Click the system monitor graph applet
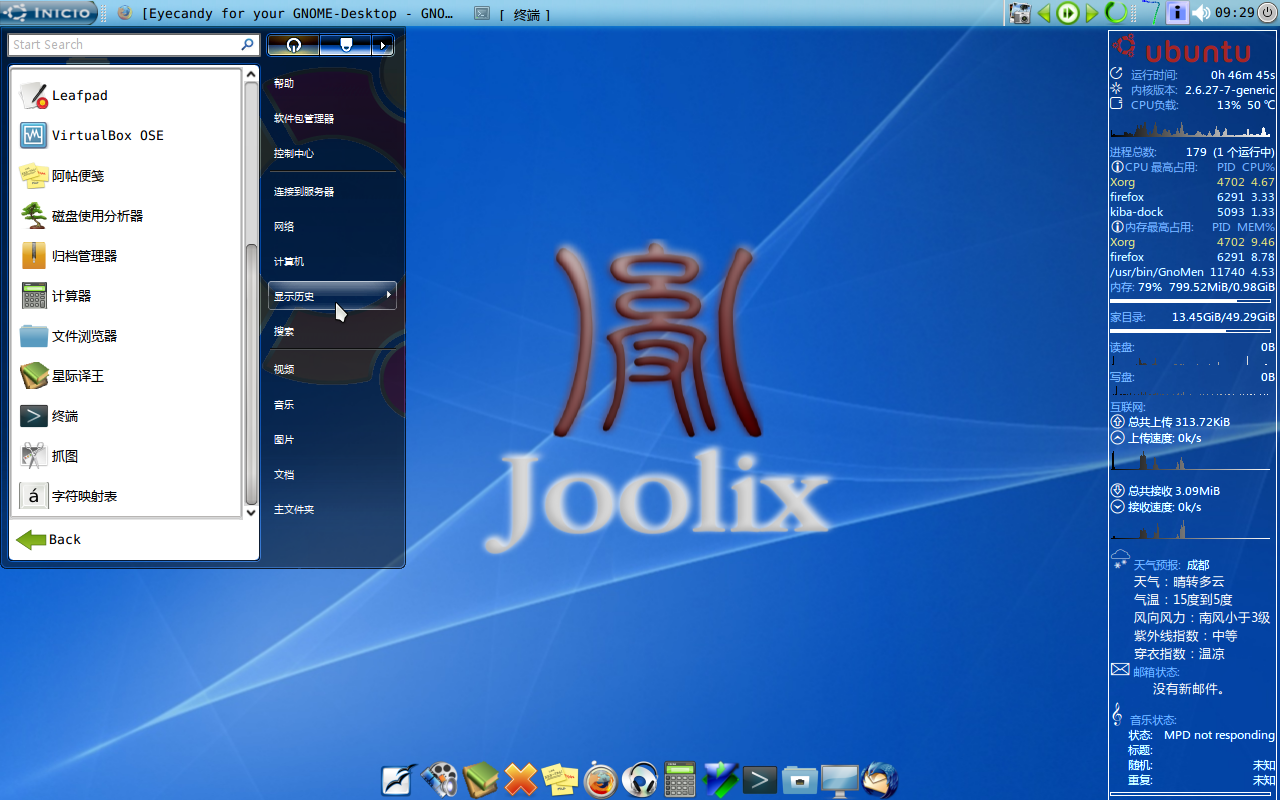This screenshot has width=1280, height=800. tap(1150, 13)
